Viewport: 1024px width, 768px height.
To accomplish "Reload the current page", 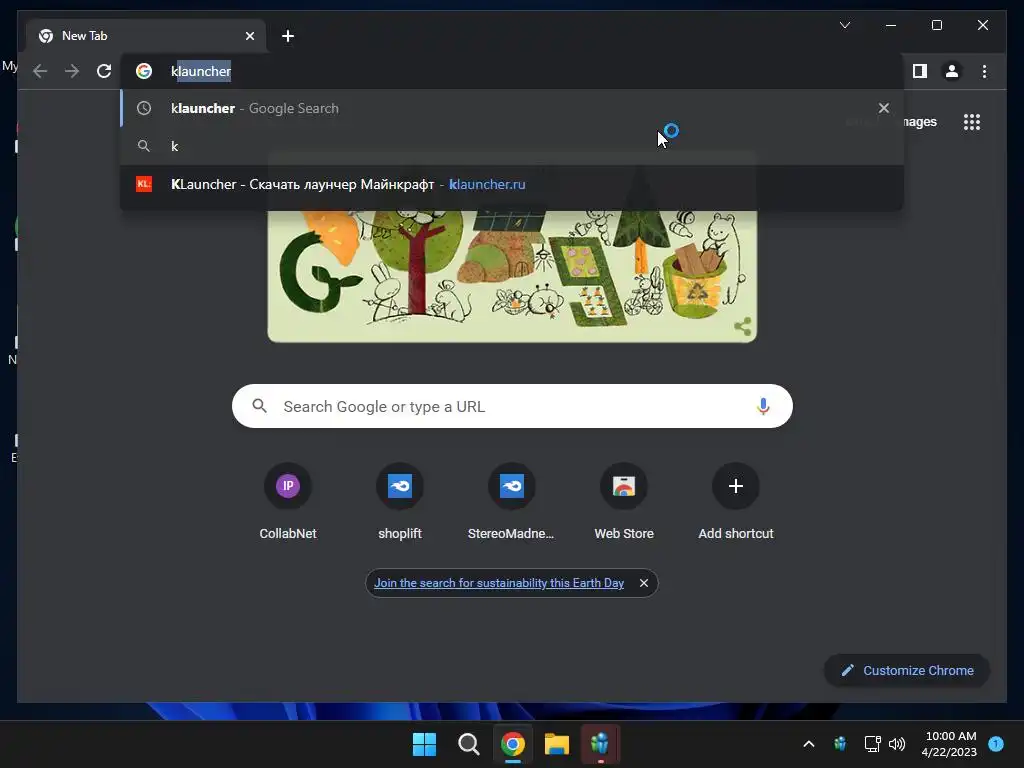I will pyautogui.click(x=104, y=71).
